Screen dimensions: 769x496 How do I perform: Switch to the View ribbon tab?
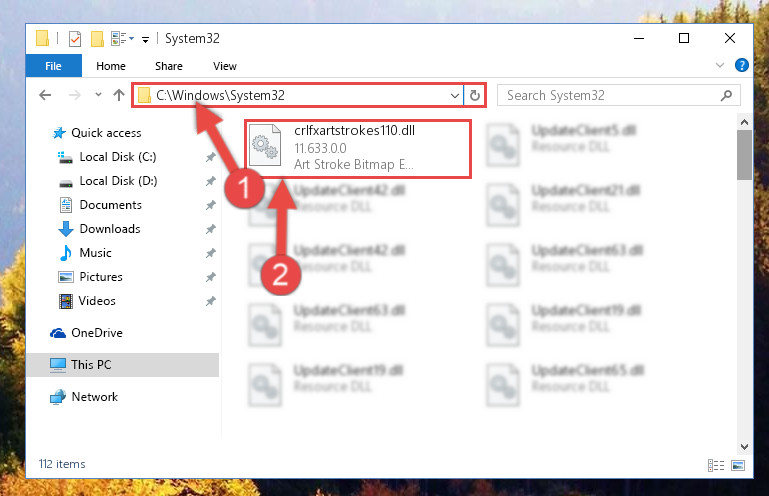[x=225, y=66]
